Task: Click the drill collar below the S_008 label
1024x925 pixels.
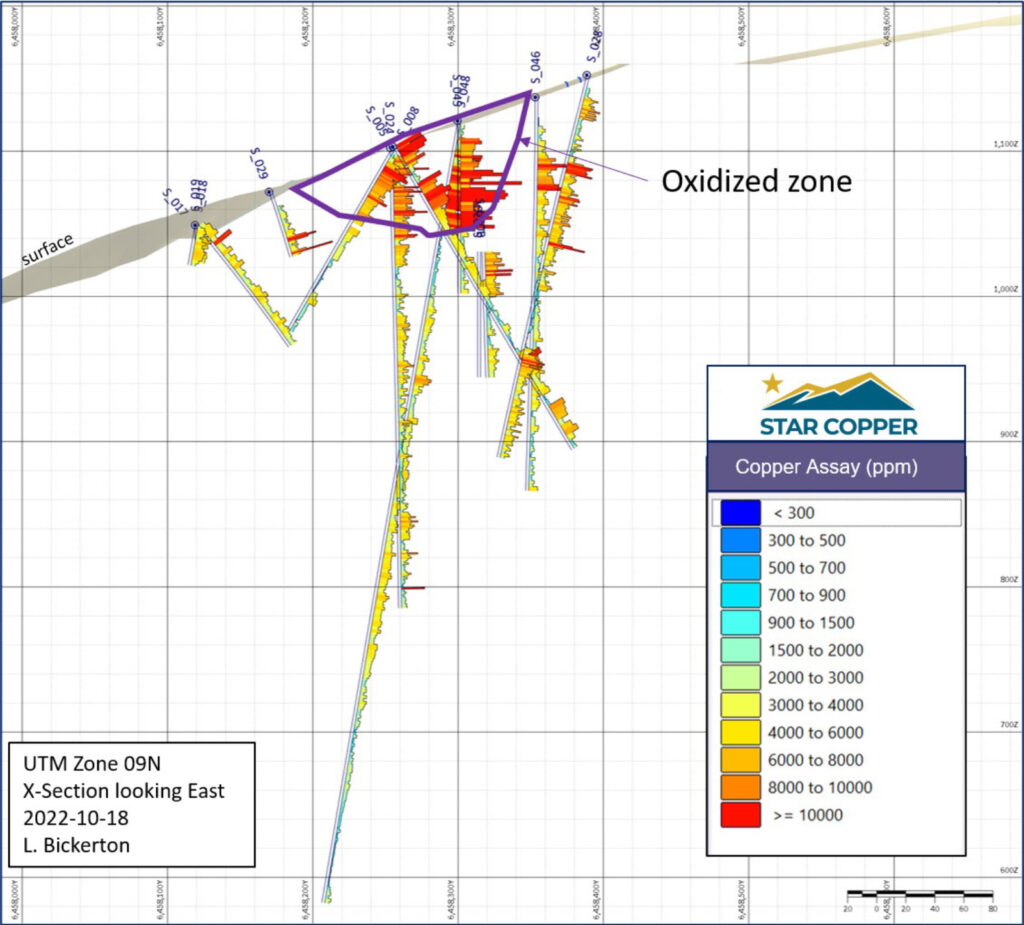Action: (x=391, y=147)
